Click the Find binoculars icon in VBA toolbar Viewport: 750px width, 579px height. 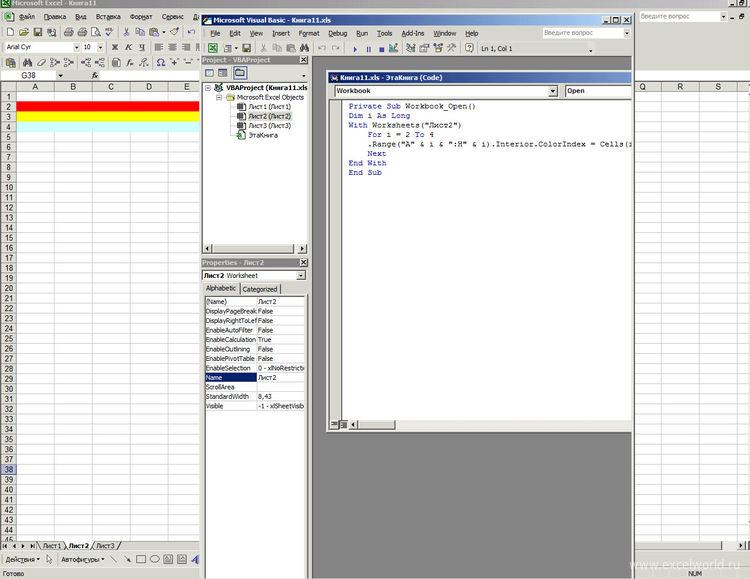click(305, 48)
